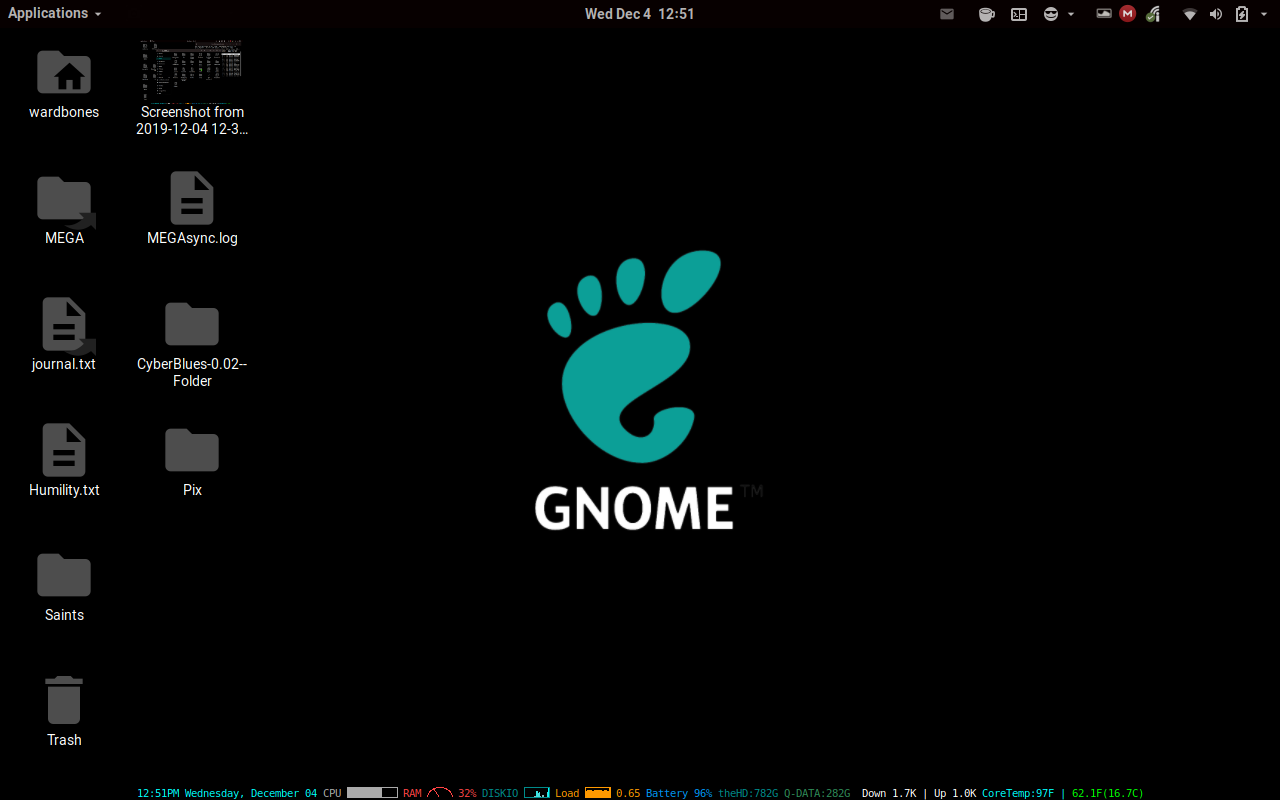Expand the system menu arrow

point(1263,14)
